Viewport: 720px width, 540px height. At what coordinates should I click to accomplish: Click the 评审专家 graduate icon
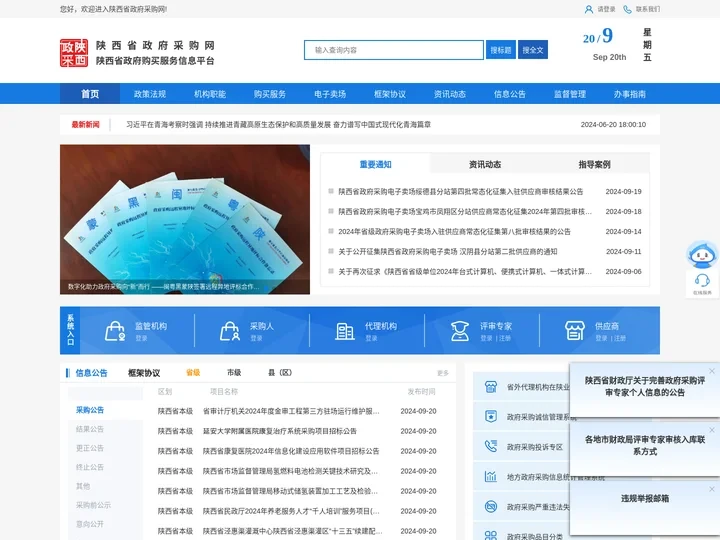[x=460, y=331]
